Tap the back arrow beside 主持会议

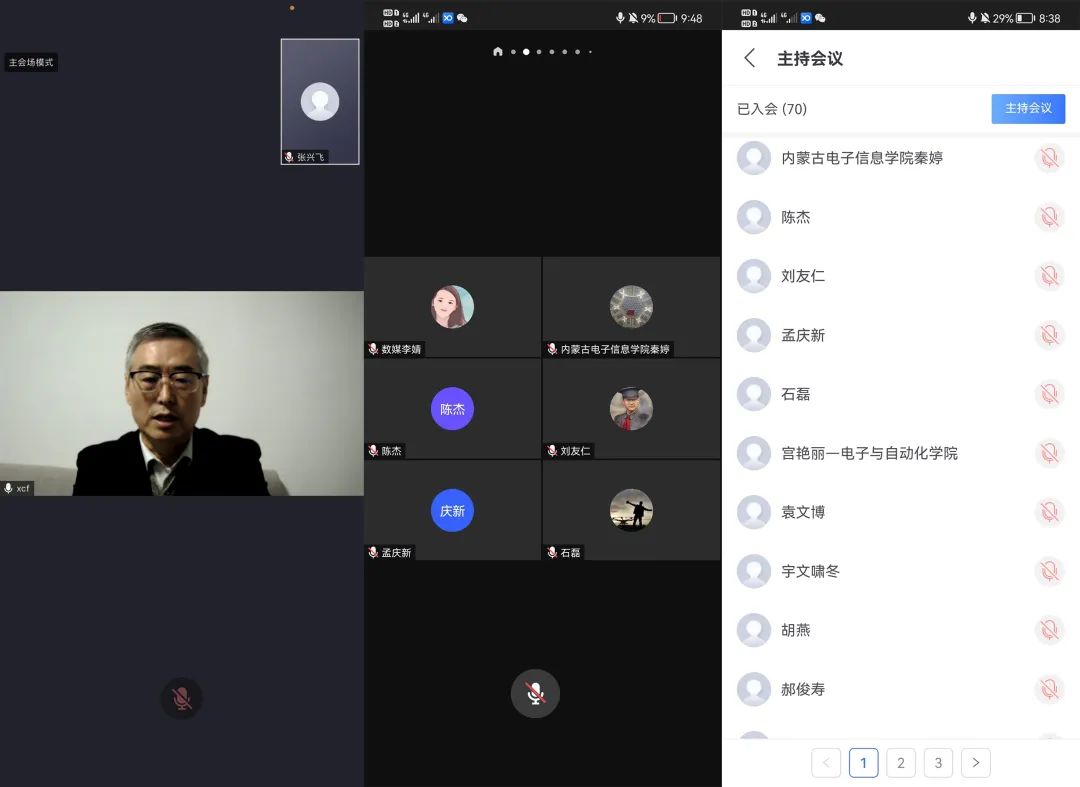click(750, 58)
